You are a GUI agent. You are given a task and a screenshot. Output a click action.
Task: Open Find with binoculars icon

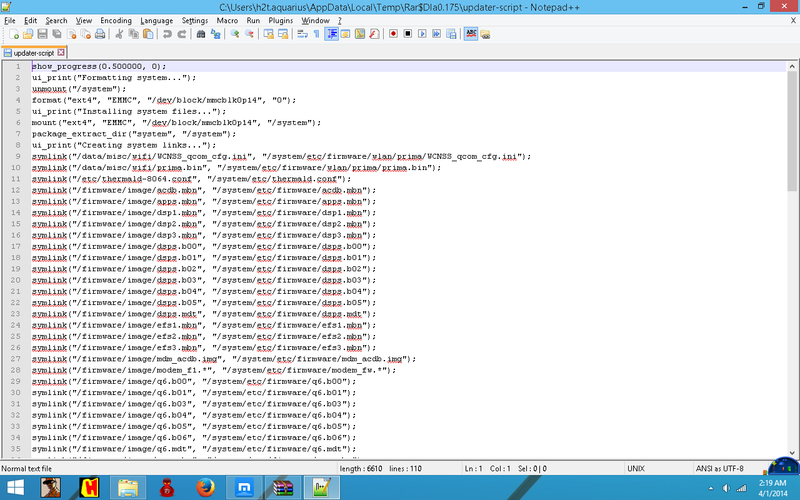pyautogui.click(x=201, y=34)
